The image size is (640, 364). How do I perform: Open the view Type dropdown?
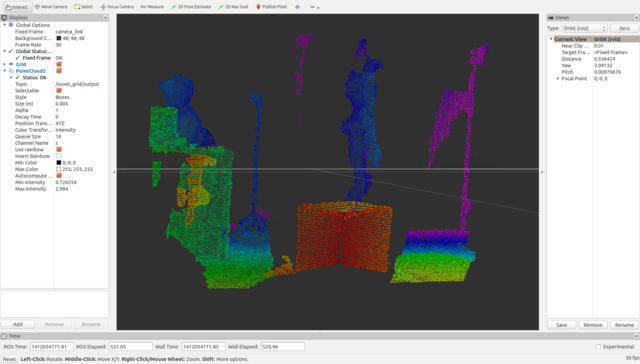click(x=584, y=28)
